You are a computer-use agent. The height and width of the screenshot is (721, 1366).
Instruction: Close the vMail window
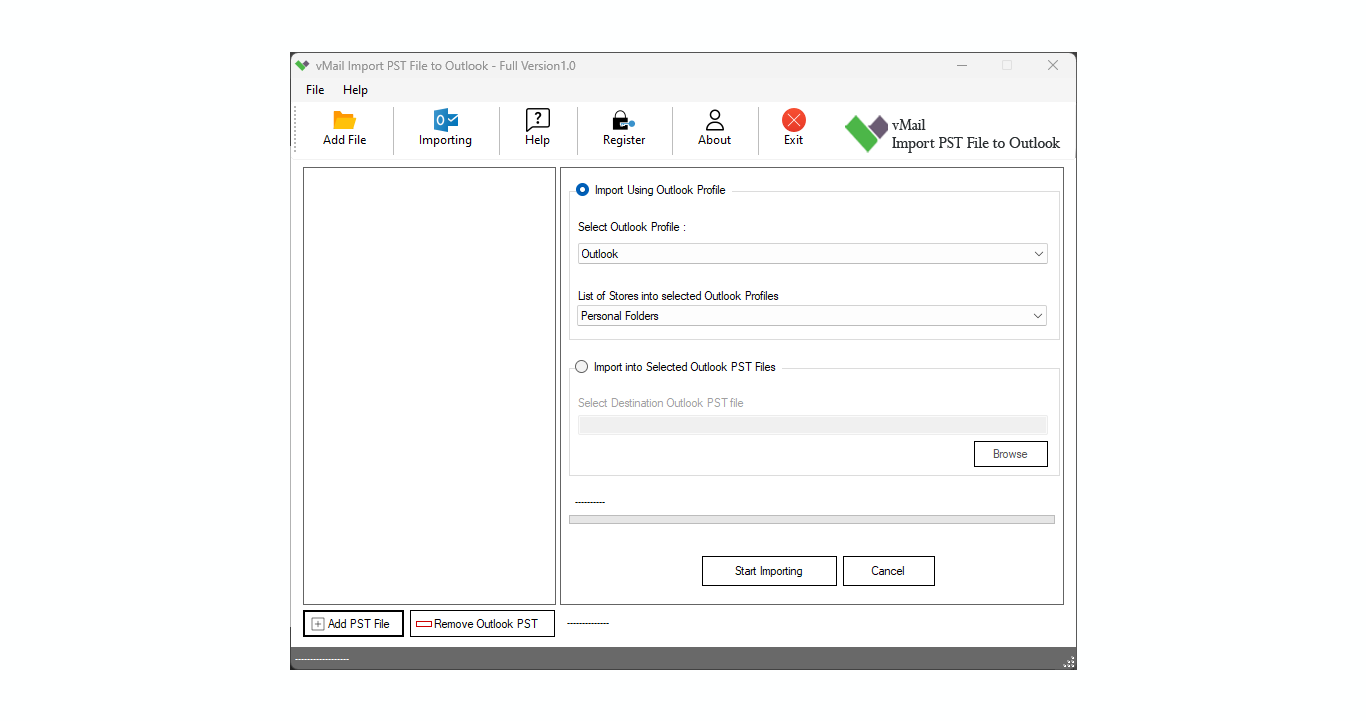1053,66
